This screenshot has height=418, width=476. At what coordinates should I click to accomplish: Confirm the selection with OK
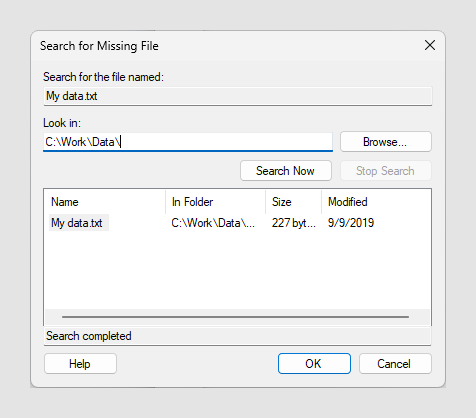pos(314,363)
